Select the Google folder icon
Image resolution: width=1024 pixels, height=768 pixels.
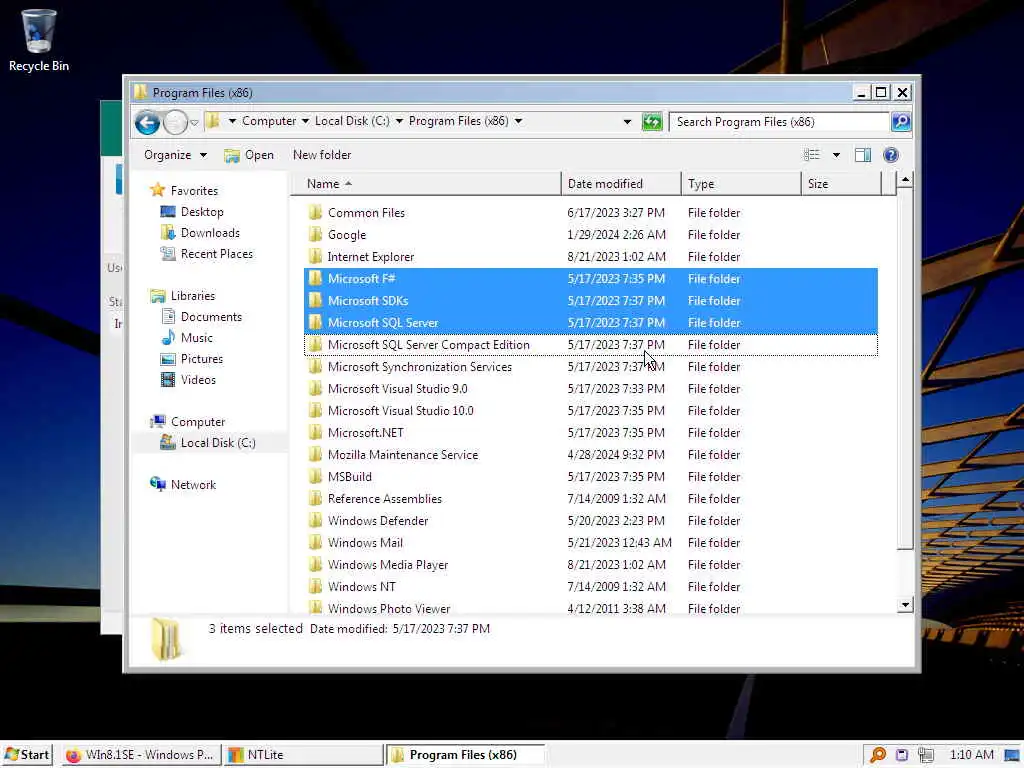[x=315, y=234]
